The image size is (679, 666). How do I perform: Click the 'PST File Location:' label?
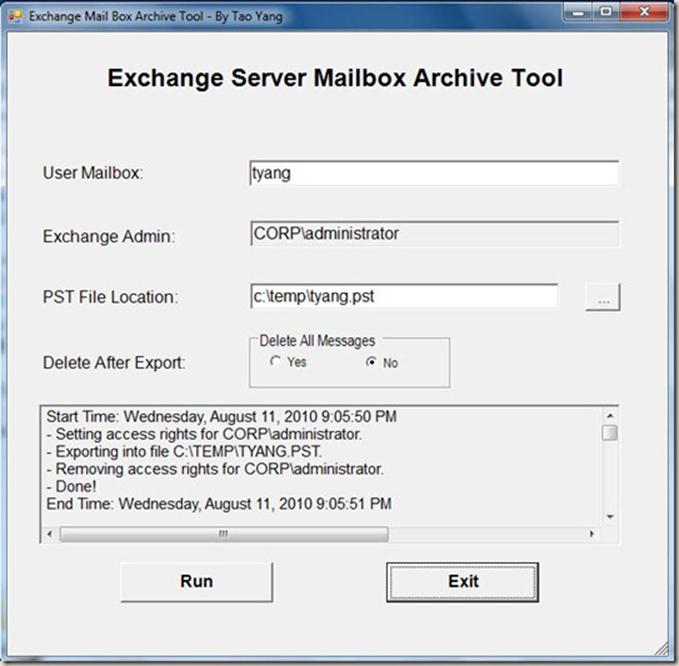click(x=110, y=297)
